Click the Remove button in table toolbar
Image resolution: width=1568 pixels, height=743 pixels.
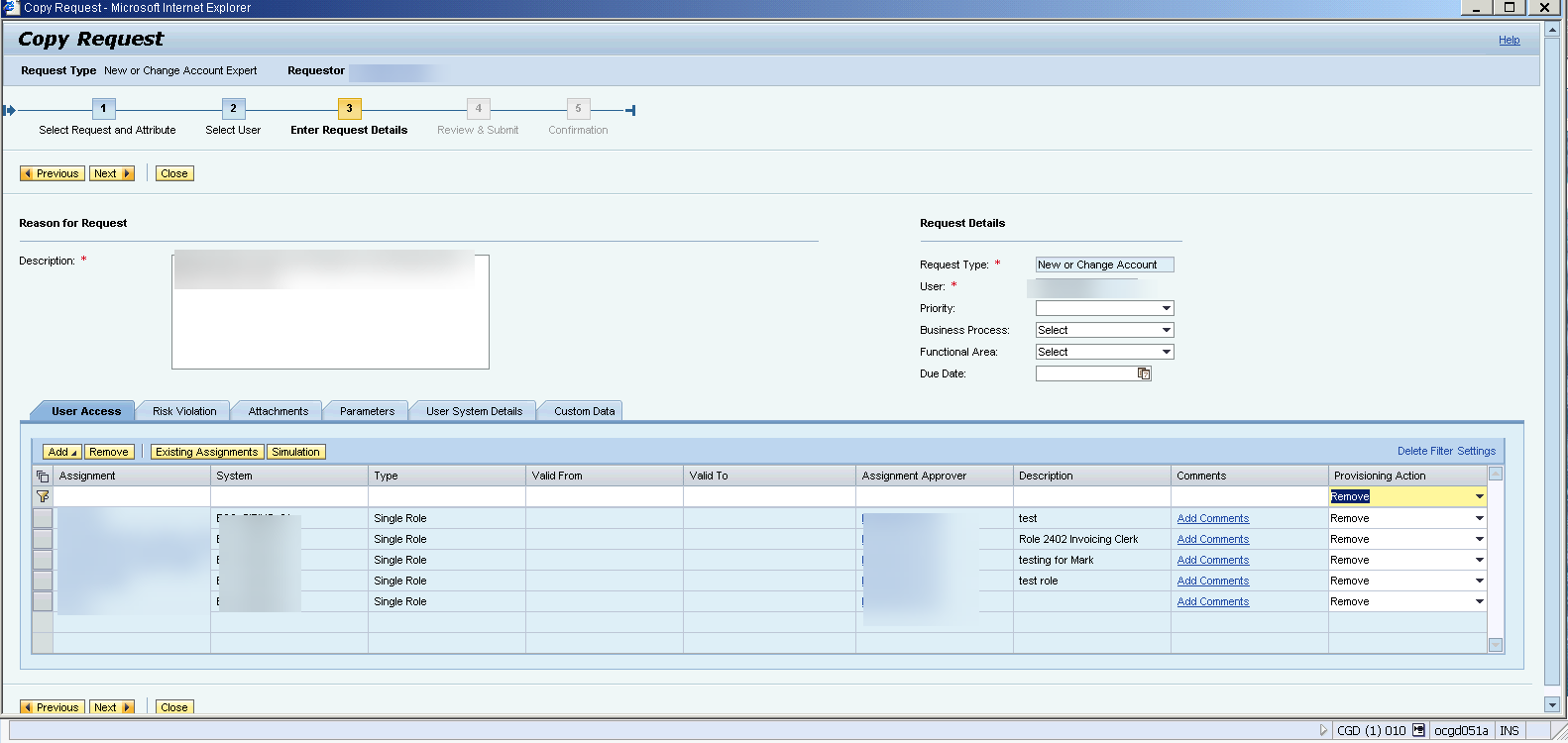point(109,452)
